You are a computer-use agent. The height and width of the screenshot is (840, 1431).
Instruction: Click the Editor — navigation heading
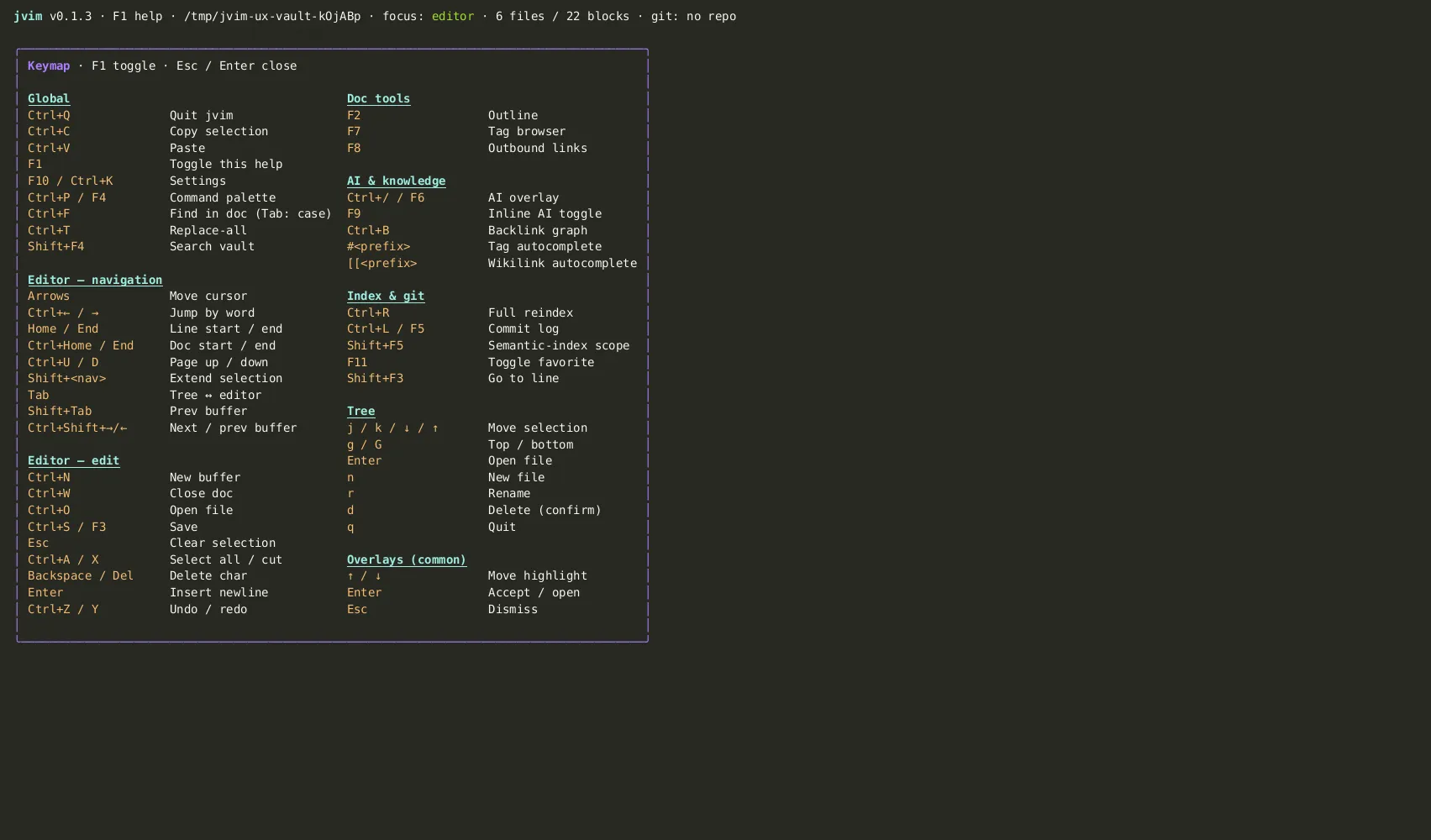pyautogui.click(x=95, y=280)
